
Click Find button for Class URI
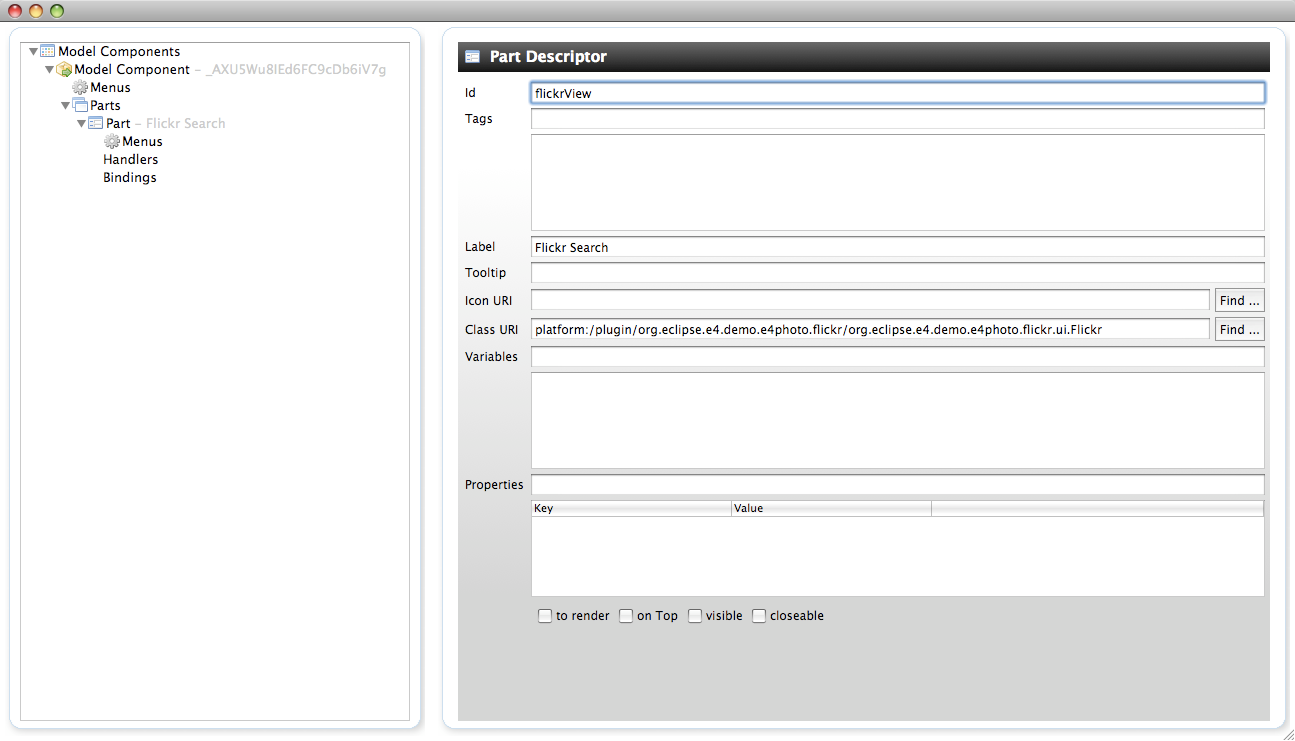[1239, 329]
